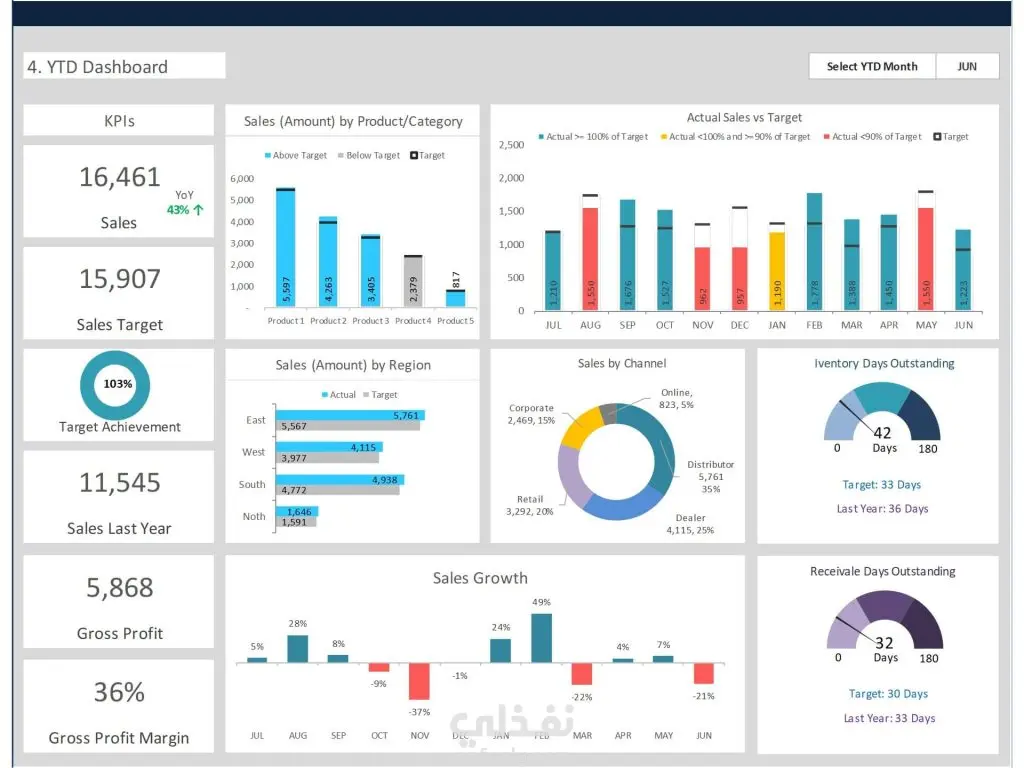
Task: Click the Actual legend entry in region chart
Action: coord(338,394)
